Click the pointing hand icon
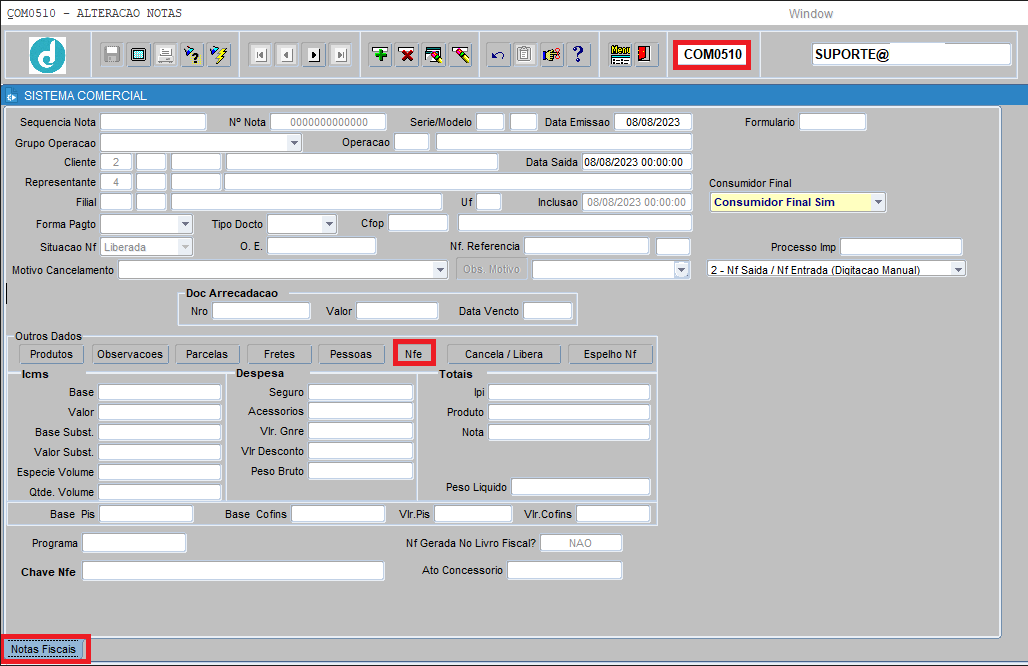Viewport: 1028px width, 666px height. [x=551, y=54]
